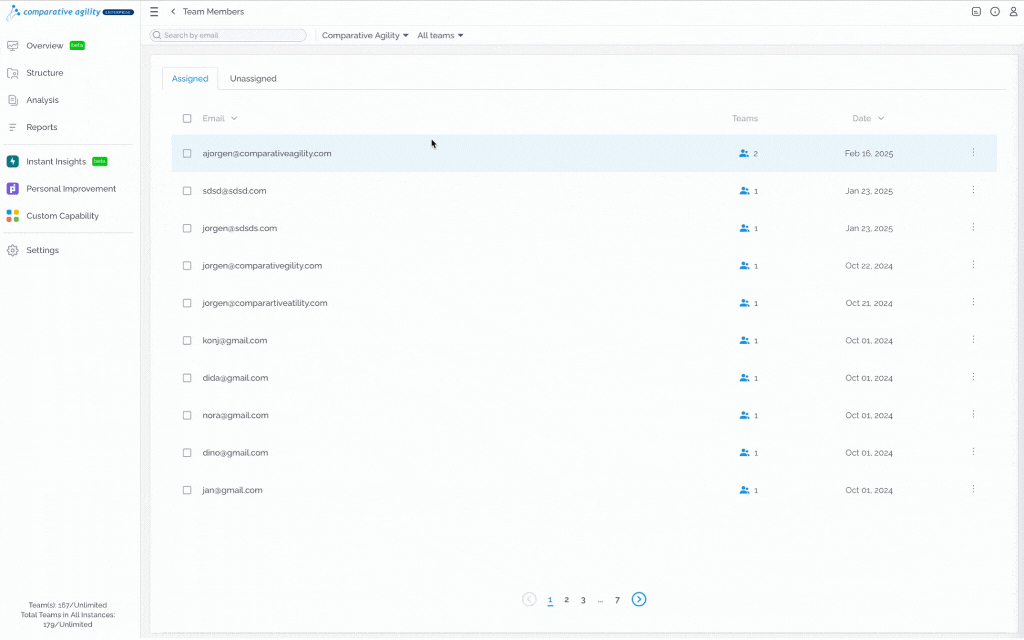Open the Instant Insights lightning icon

click(12, 161)
